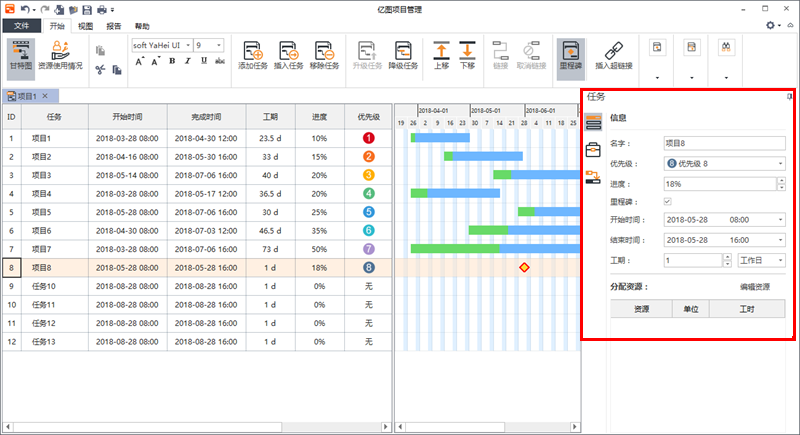
Task: Expand dropdown arrow under the binoculars icon
Action: pyautogui.click(x=726, y=78)
